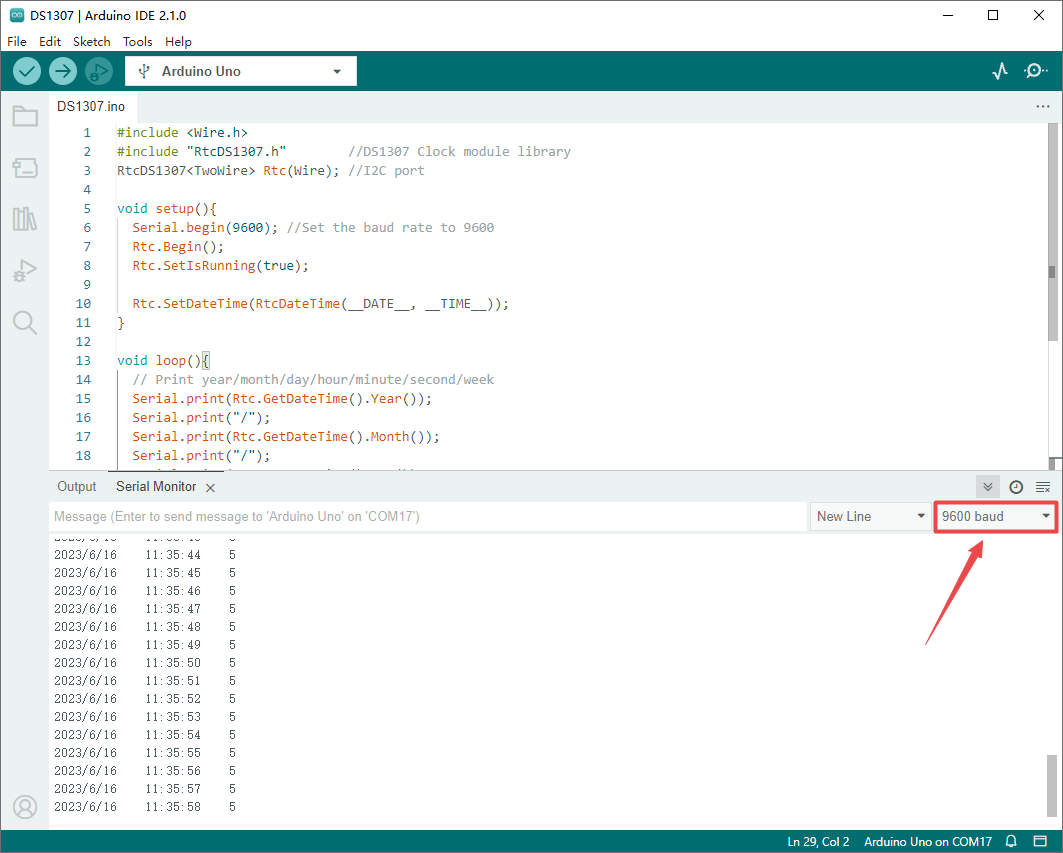Toggle autoscroll in the Serial Monitor
This screenshot has width=1063, height=853.
tap(988, 487)
